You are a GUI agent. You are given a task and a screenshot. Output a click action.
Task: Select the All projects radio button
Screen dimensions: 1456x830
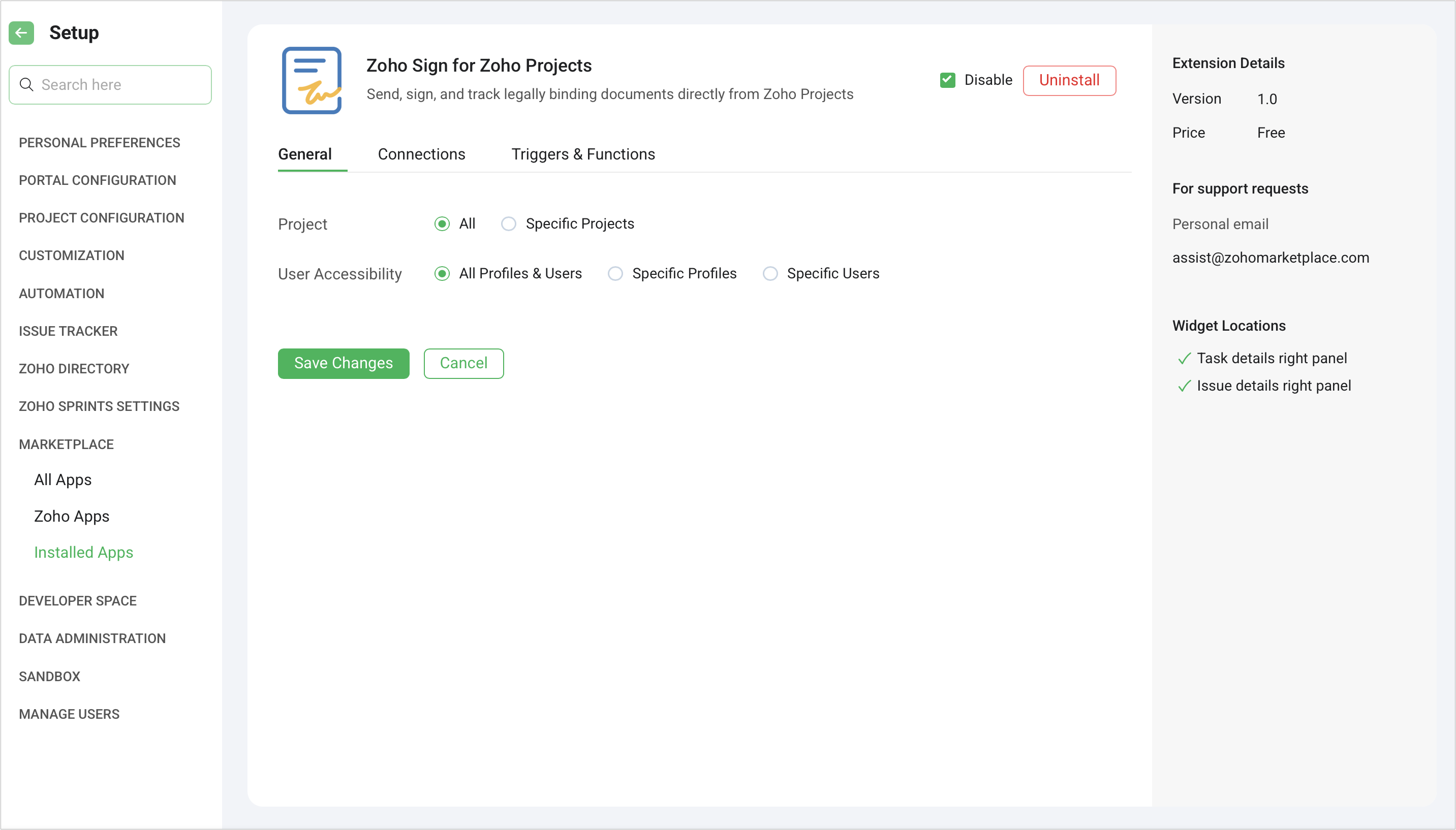tap(442, 224)
